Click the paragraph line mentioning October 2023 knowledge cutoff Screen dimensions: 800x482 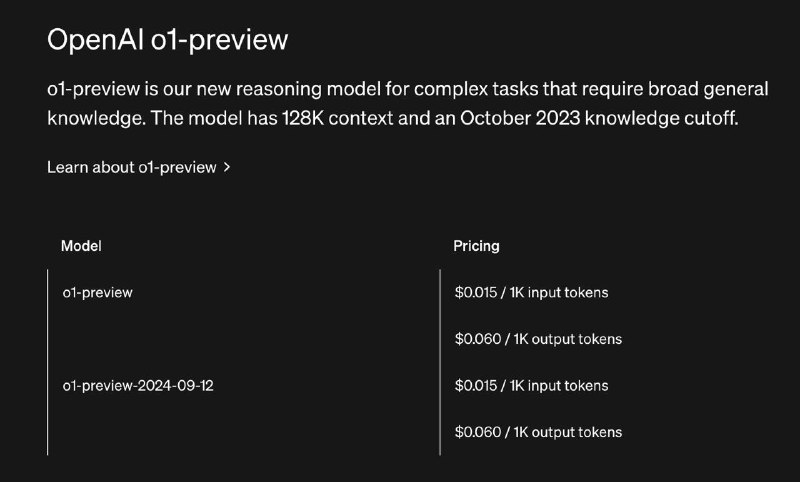393,118
